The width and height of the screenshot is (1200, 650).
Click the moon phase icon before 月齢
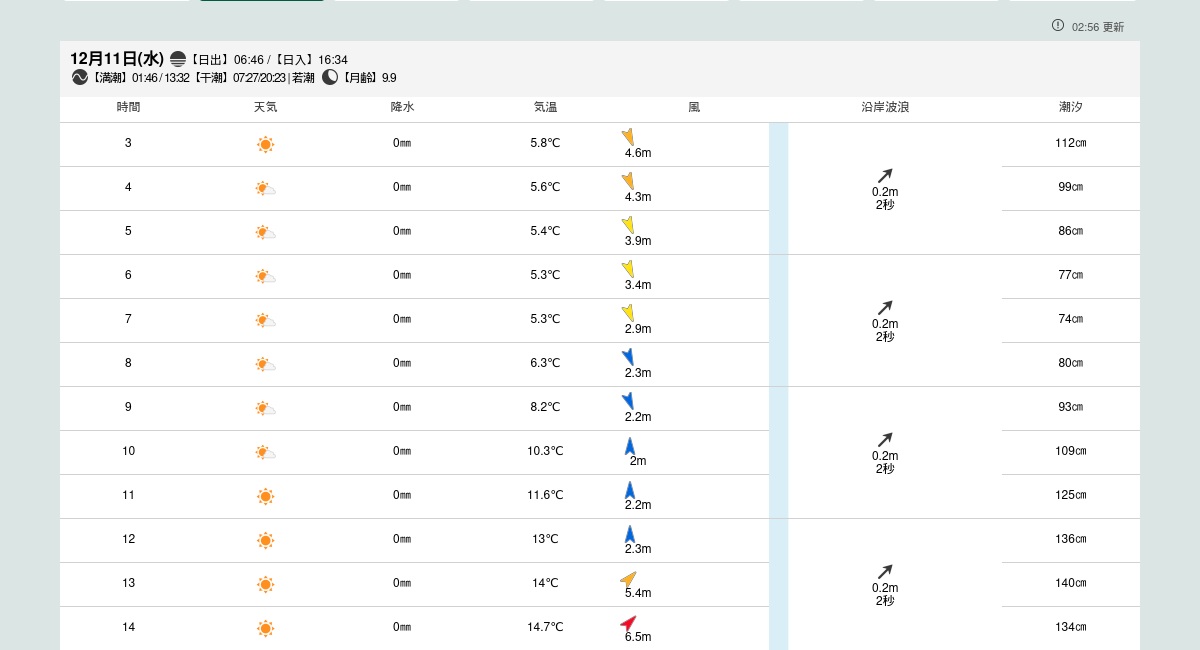click(x=330, y=77)
